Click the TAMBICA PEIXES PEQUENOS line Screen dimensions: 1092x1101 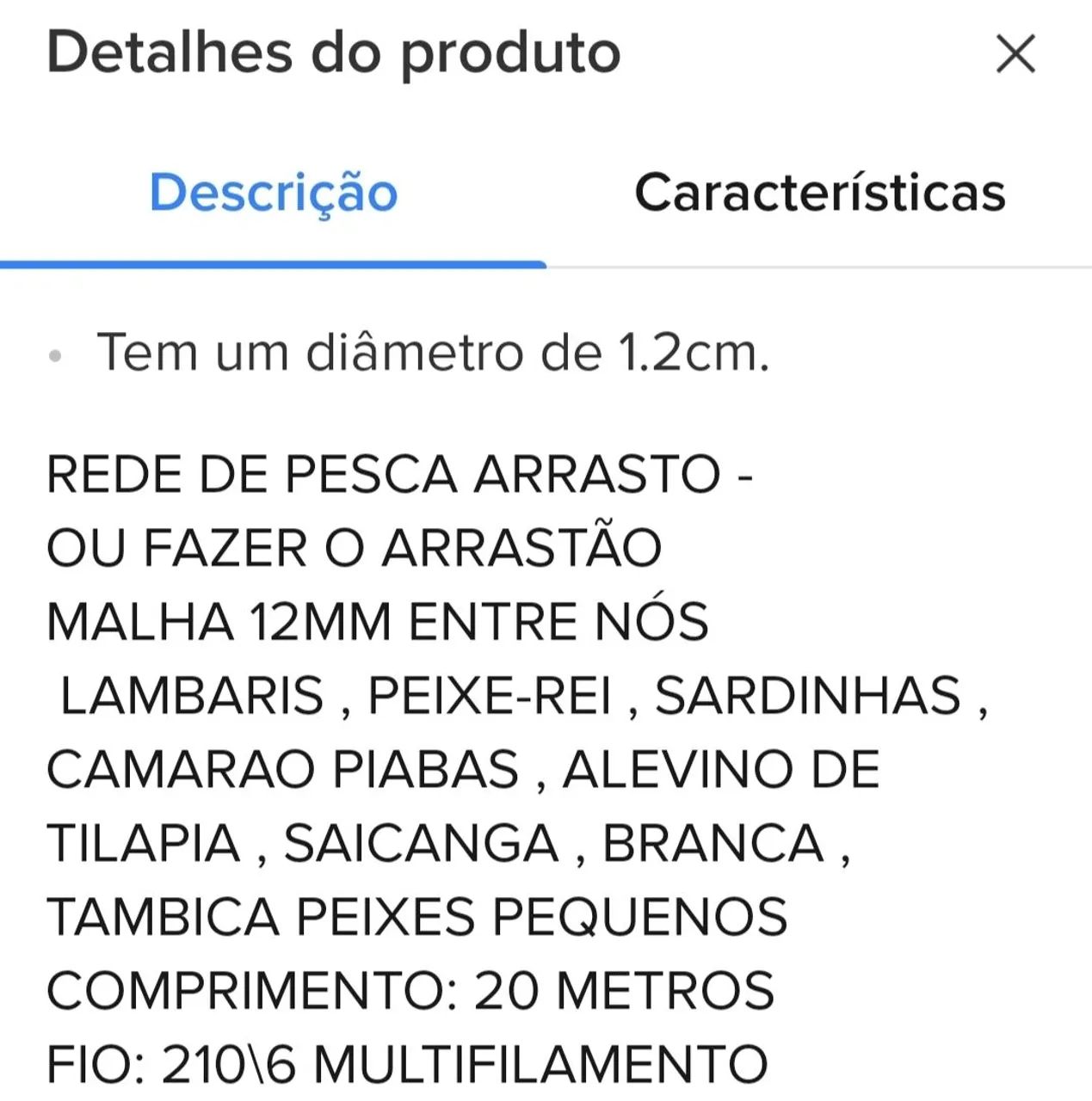[x=416, y=916]
